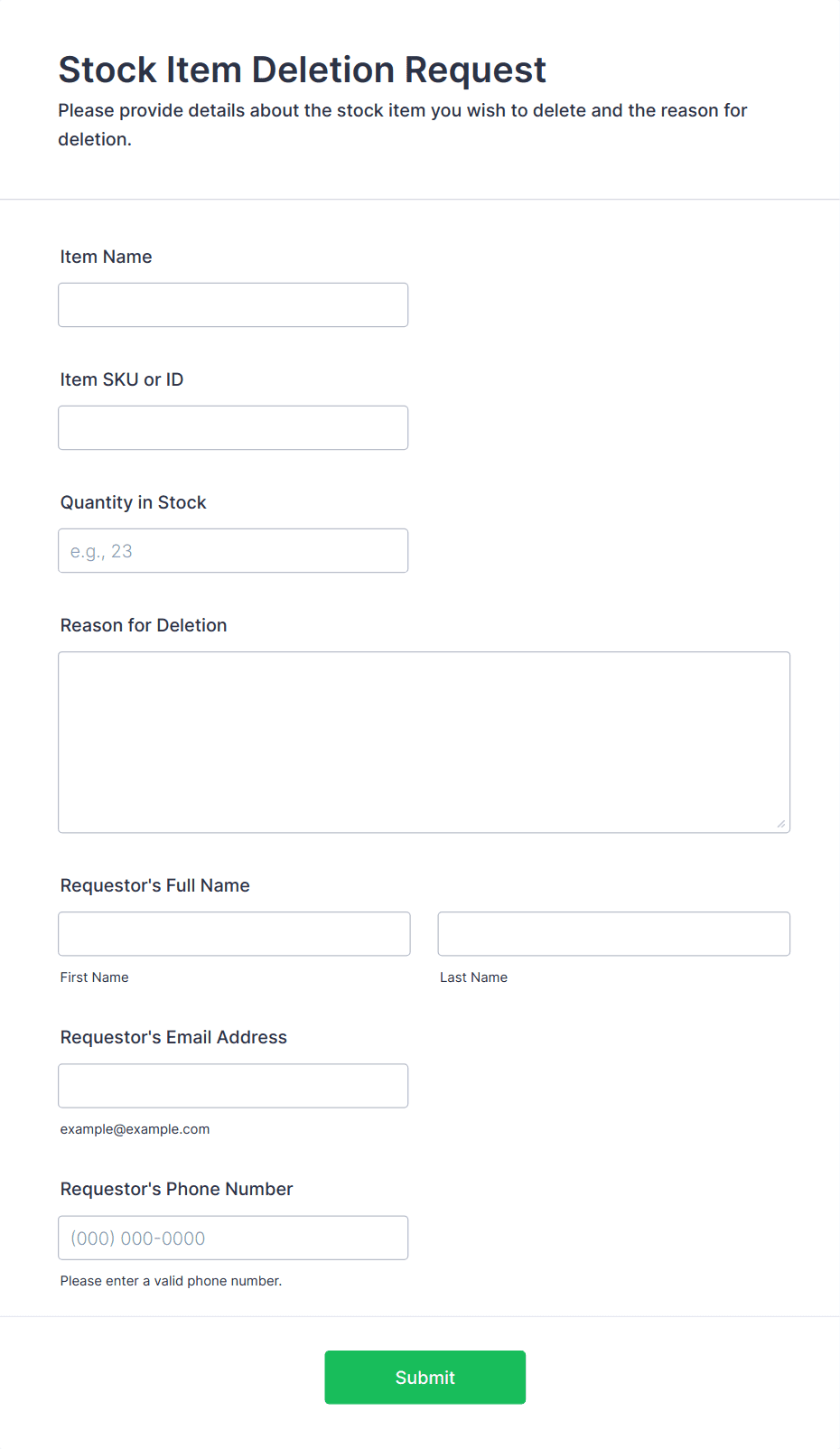
Task: Select the First Name input field
Action: pyautogui.click(x=234, y=934)
